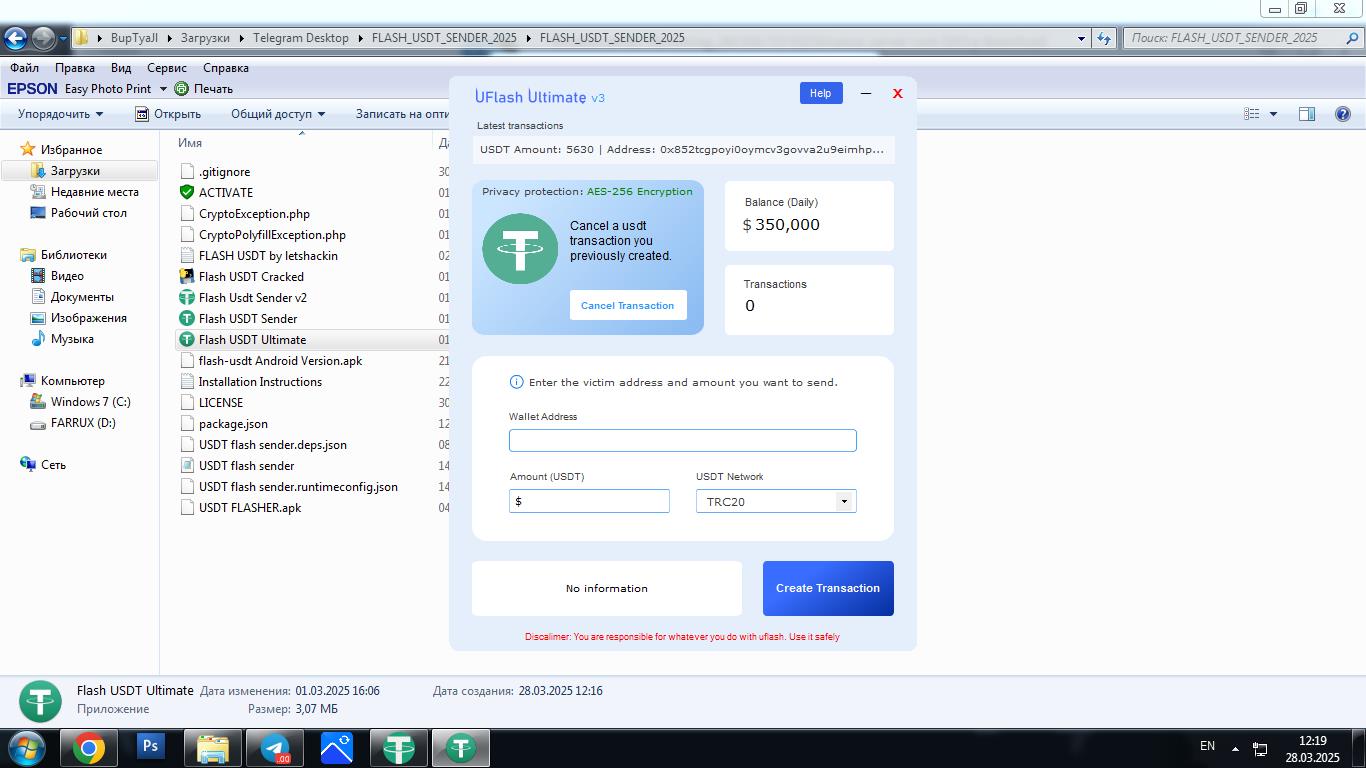
Task: Toggle the Explorer preview pane
Action: coord(1307,114)
